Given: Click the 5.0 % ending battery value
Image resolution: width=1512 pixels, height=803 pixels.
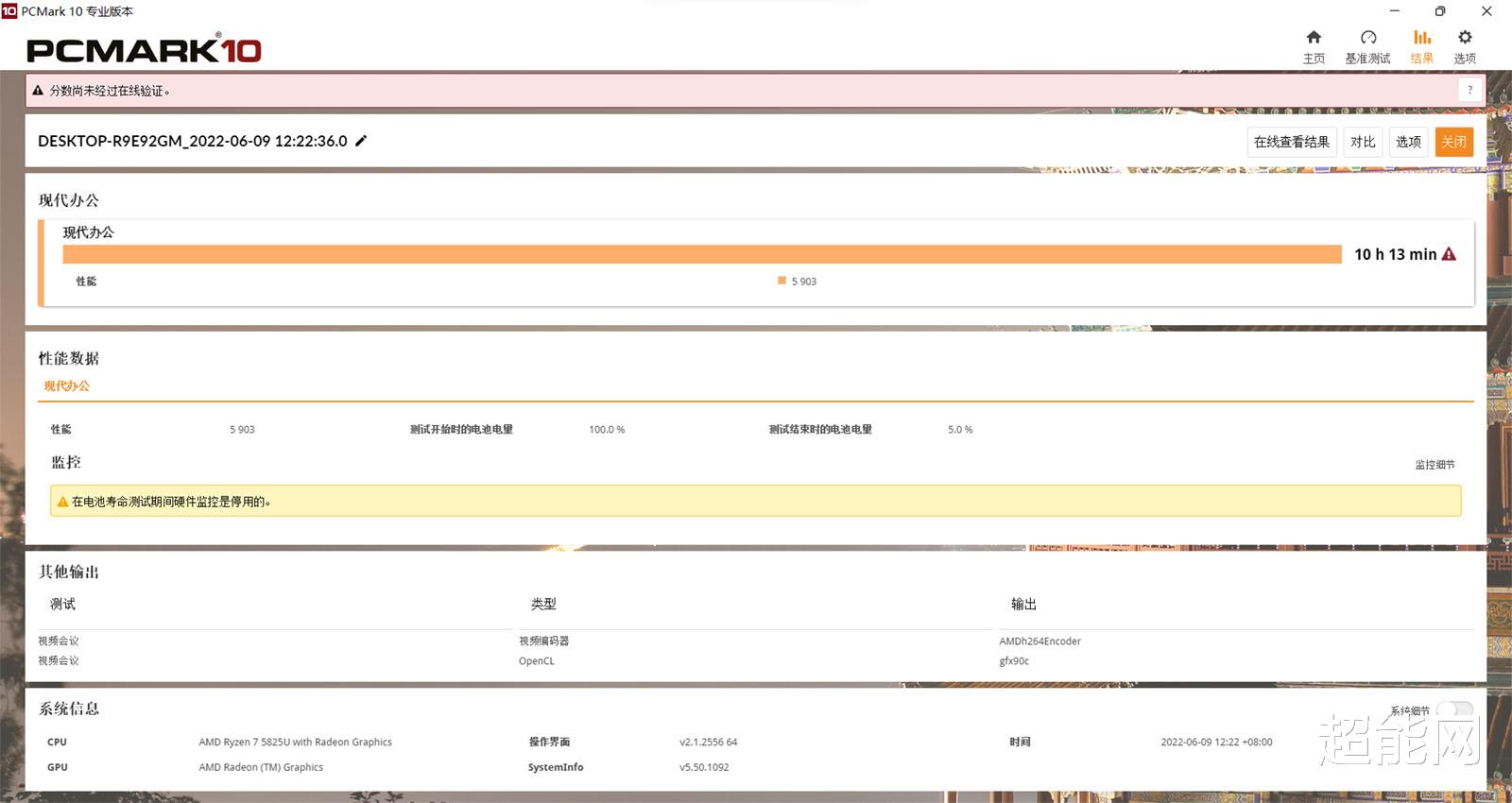Looking at the screenshot, I should [x=960, y=430].
